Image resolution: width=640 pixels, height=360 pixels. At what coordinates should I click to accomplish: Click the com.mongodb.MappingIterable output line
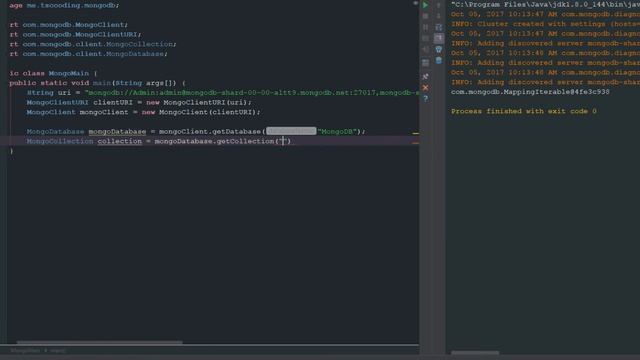pyautogui.click(x=530, y=92)
